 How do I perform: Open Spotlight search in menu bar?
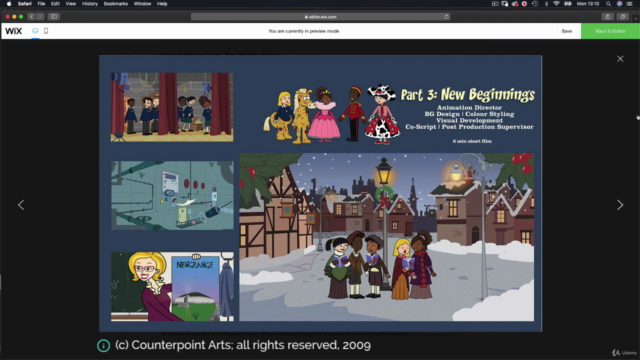click(x=609, y=4)
